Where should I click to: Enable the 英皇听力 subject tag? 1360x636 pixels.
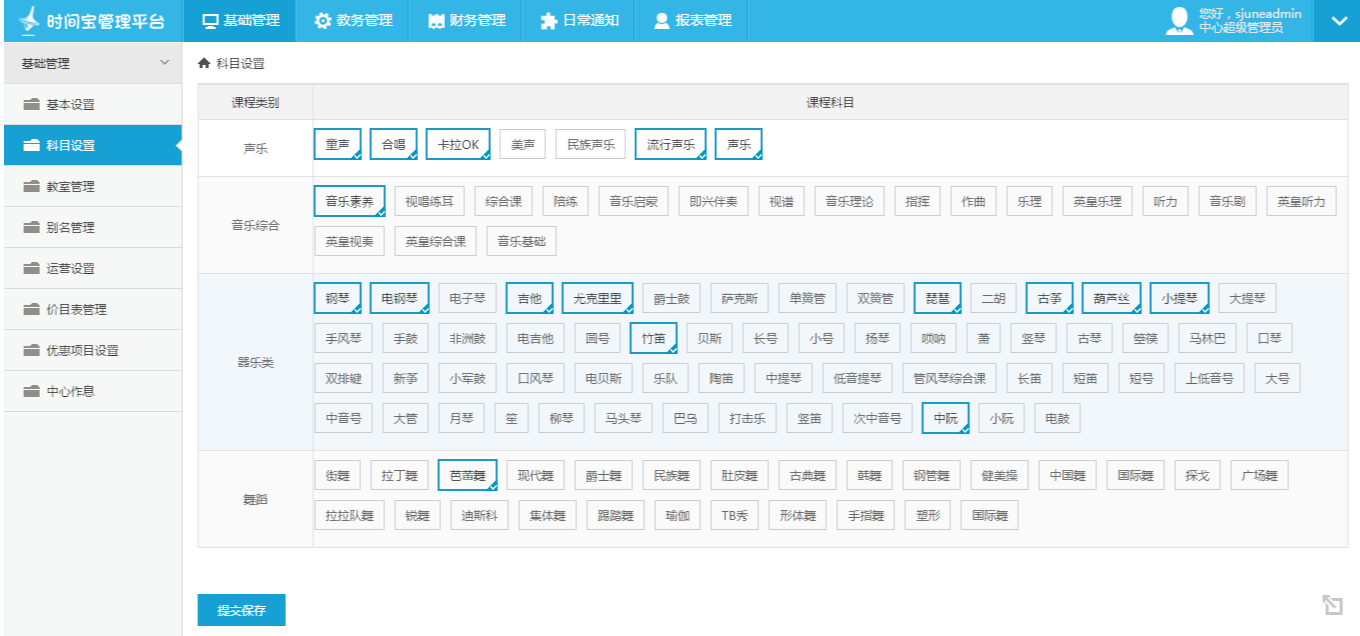pyautogui.click(x=1301, y=201)
